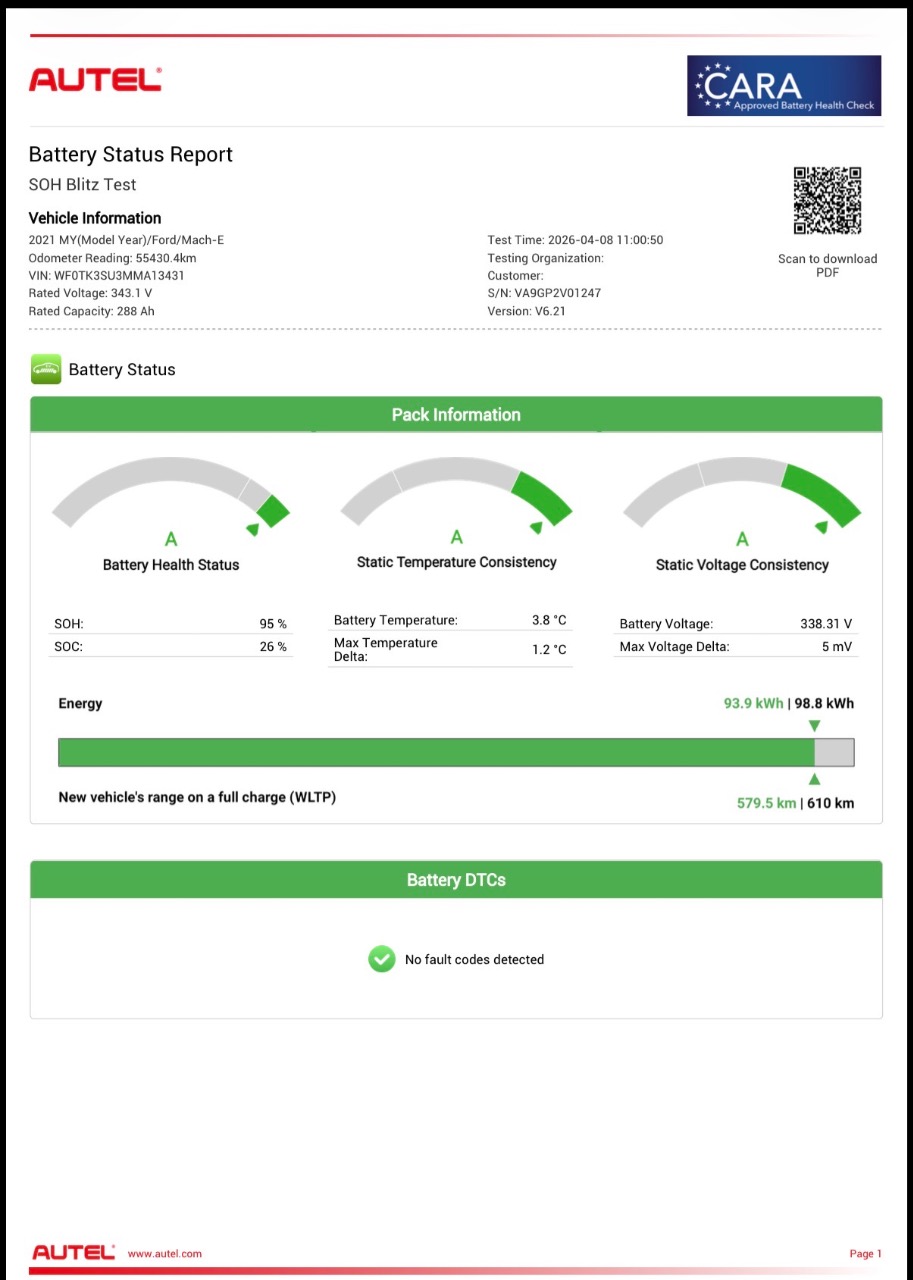Click the green triangle marker above energy bar
Screen dimensions: 913x1280
pos(814,725)
